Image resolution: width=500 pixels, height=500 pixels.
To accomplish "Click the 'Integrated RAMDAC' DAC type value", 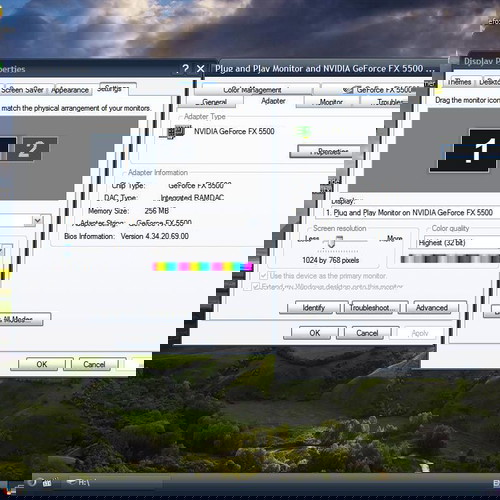I will click(x=192, y=198).
